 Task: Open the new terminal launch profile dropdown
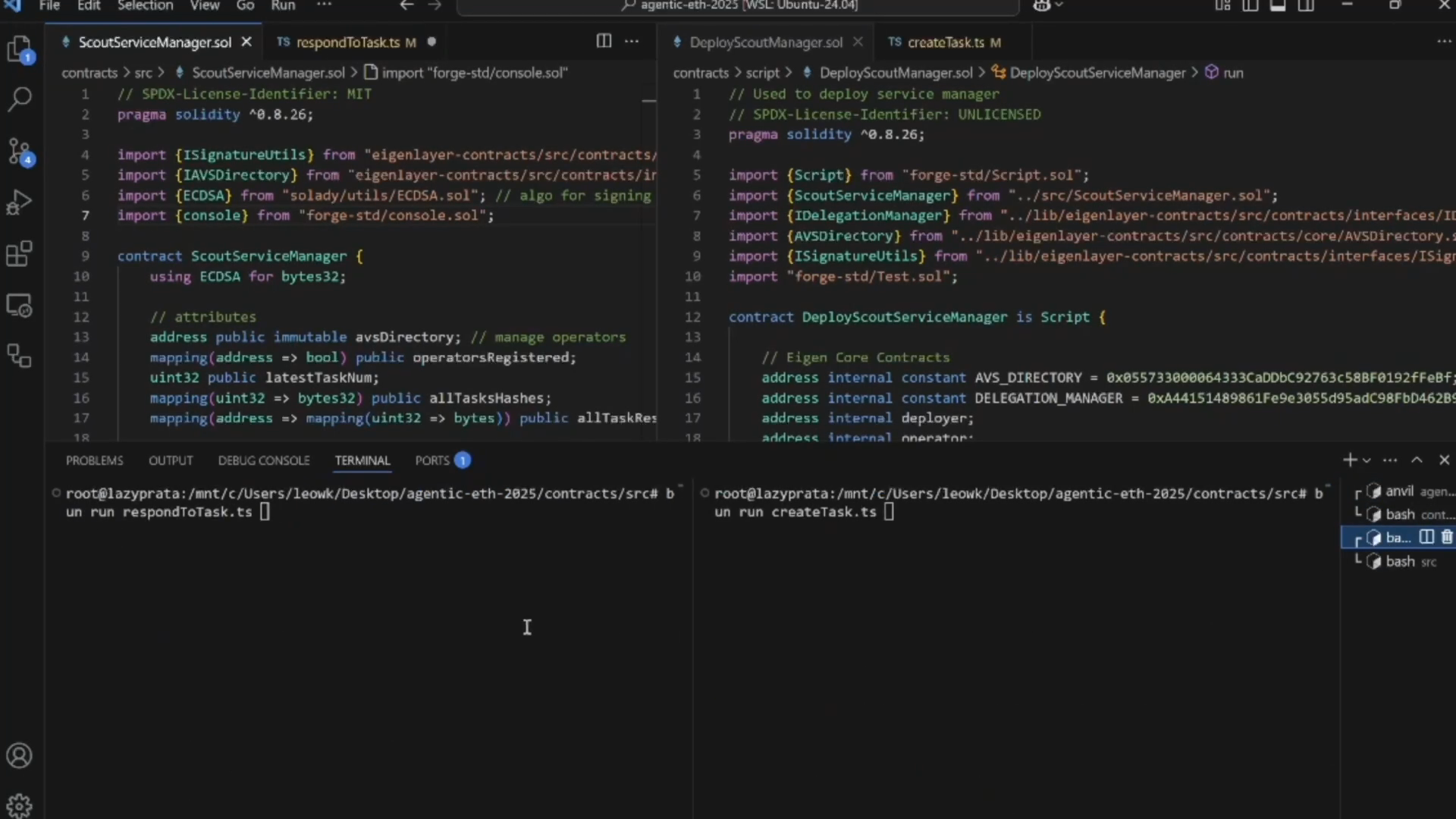pyautogui.click(x=1367, y=460)
